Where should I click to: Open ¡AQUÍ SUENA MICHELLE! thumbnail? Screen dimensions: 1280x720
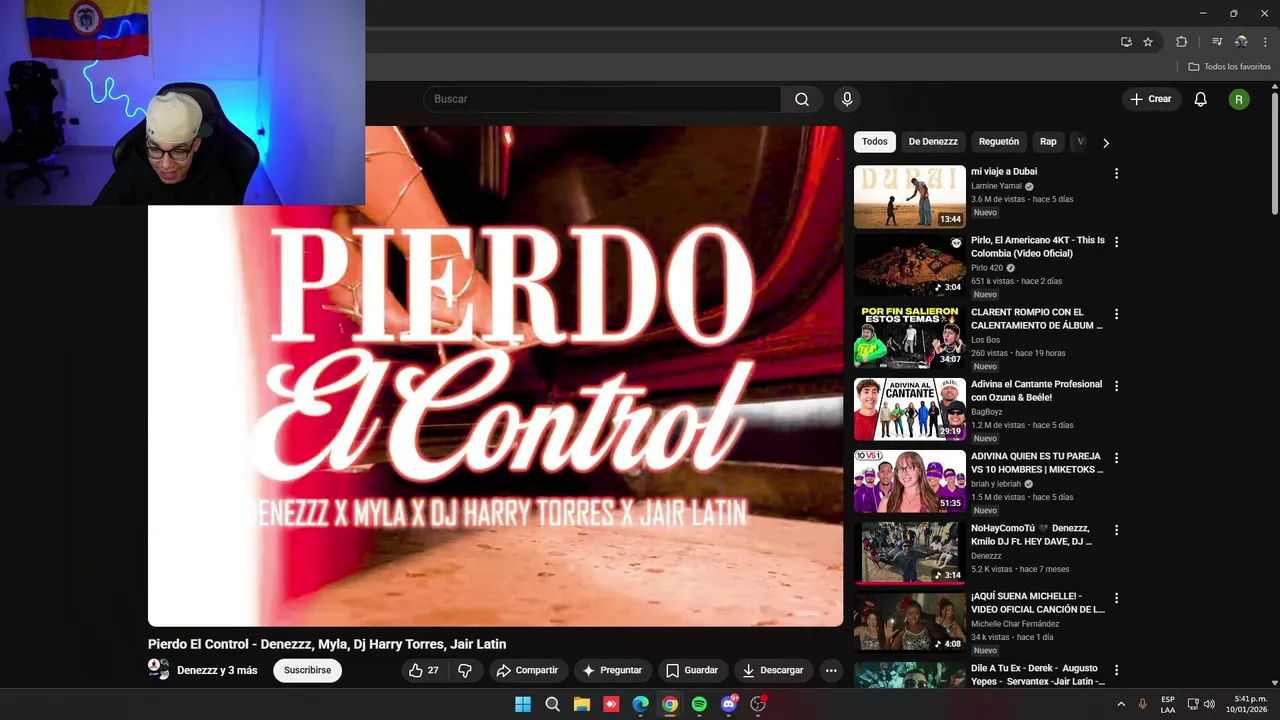coord(909,622)
